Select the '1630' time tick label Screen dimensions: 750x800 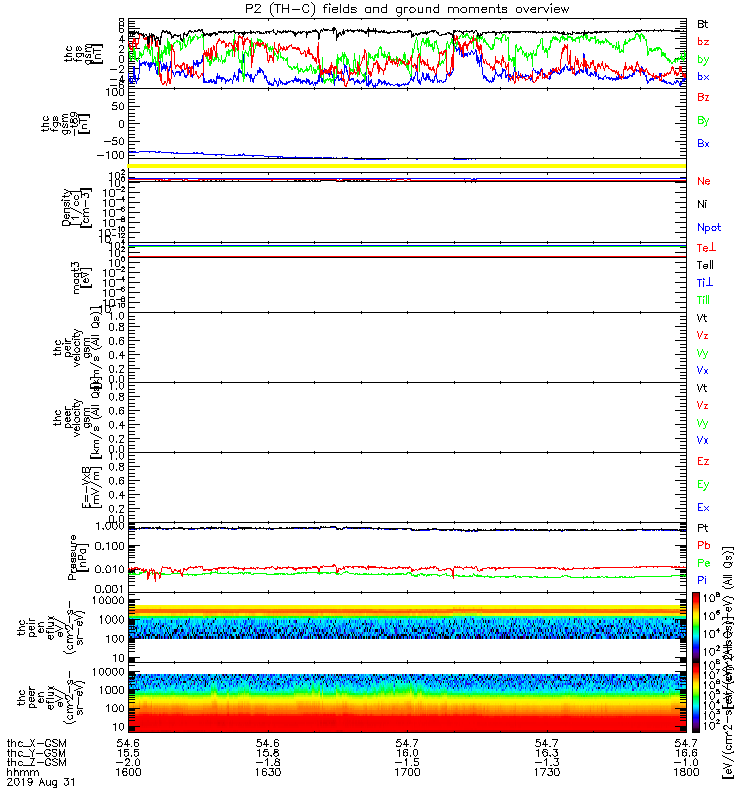coord(268,772)
